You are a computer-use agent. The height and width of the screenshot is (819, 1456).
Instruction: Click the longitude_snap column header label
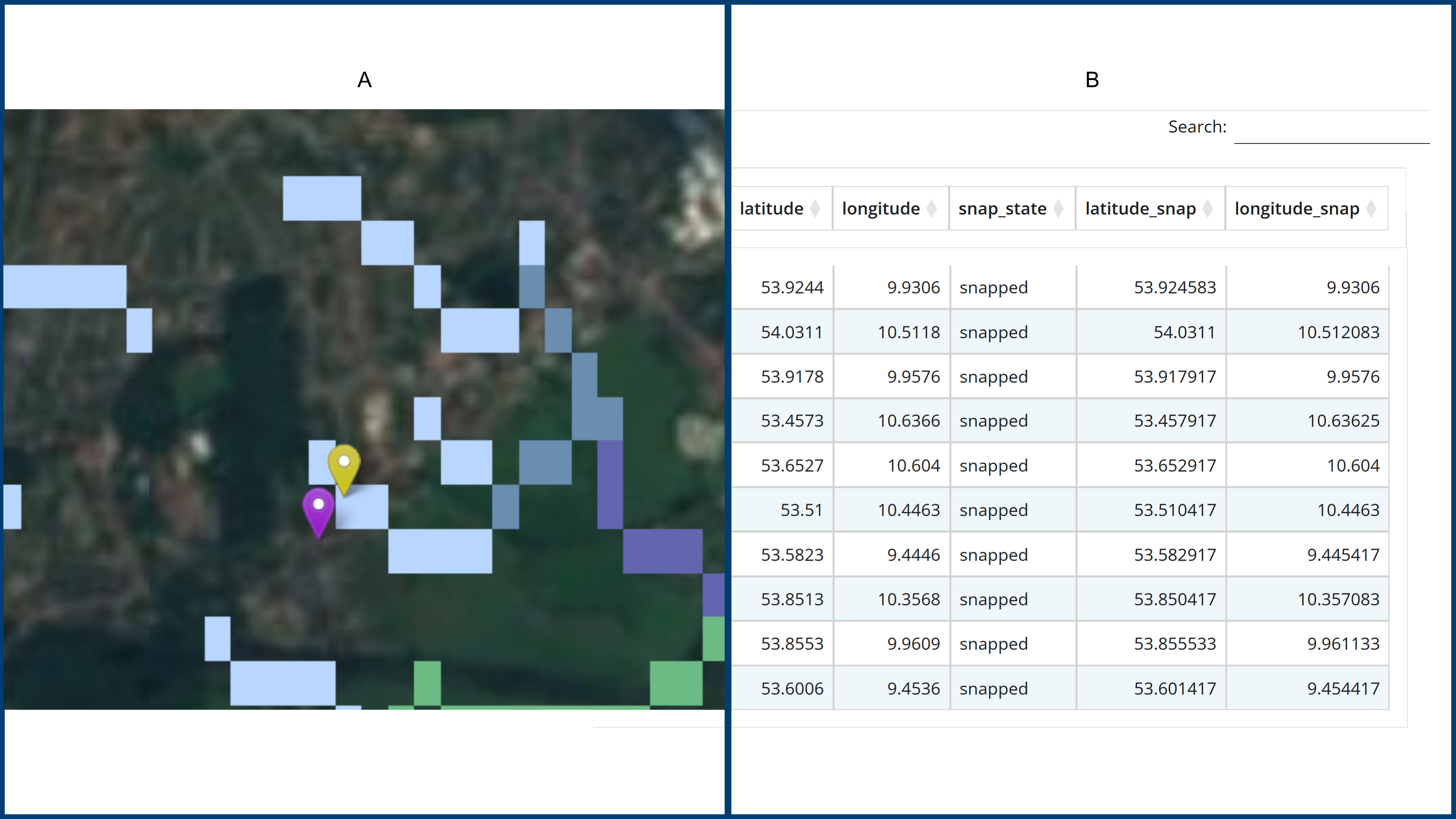pos(1297,209)
